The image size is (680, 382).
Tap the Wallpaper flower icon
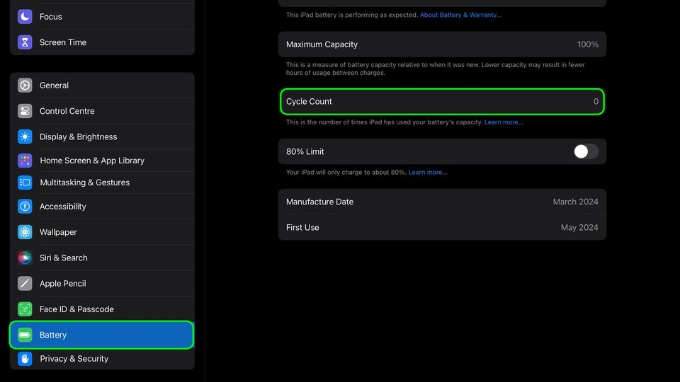[25, 232]
